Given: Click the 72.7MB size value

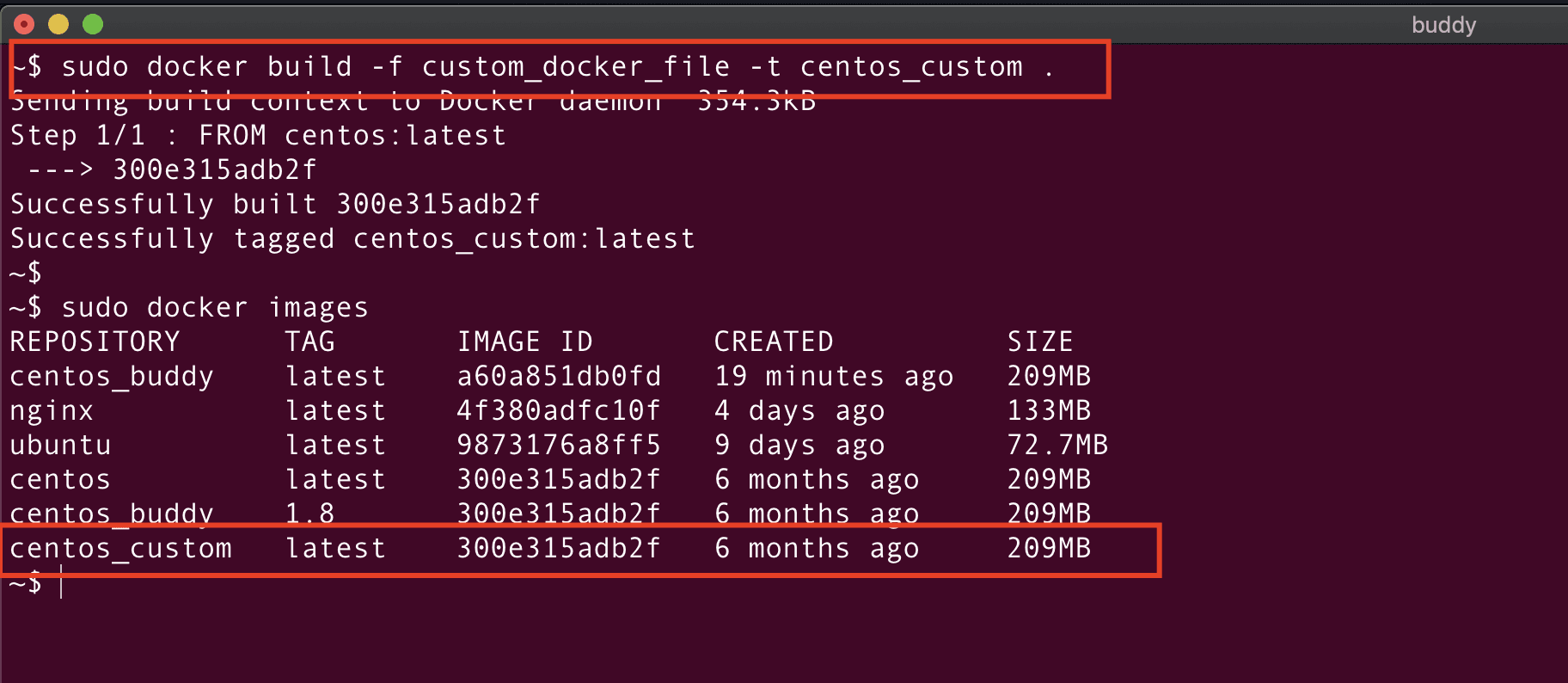Looking at the screenshot, I should click(1057, 446).
